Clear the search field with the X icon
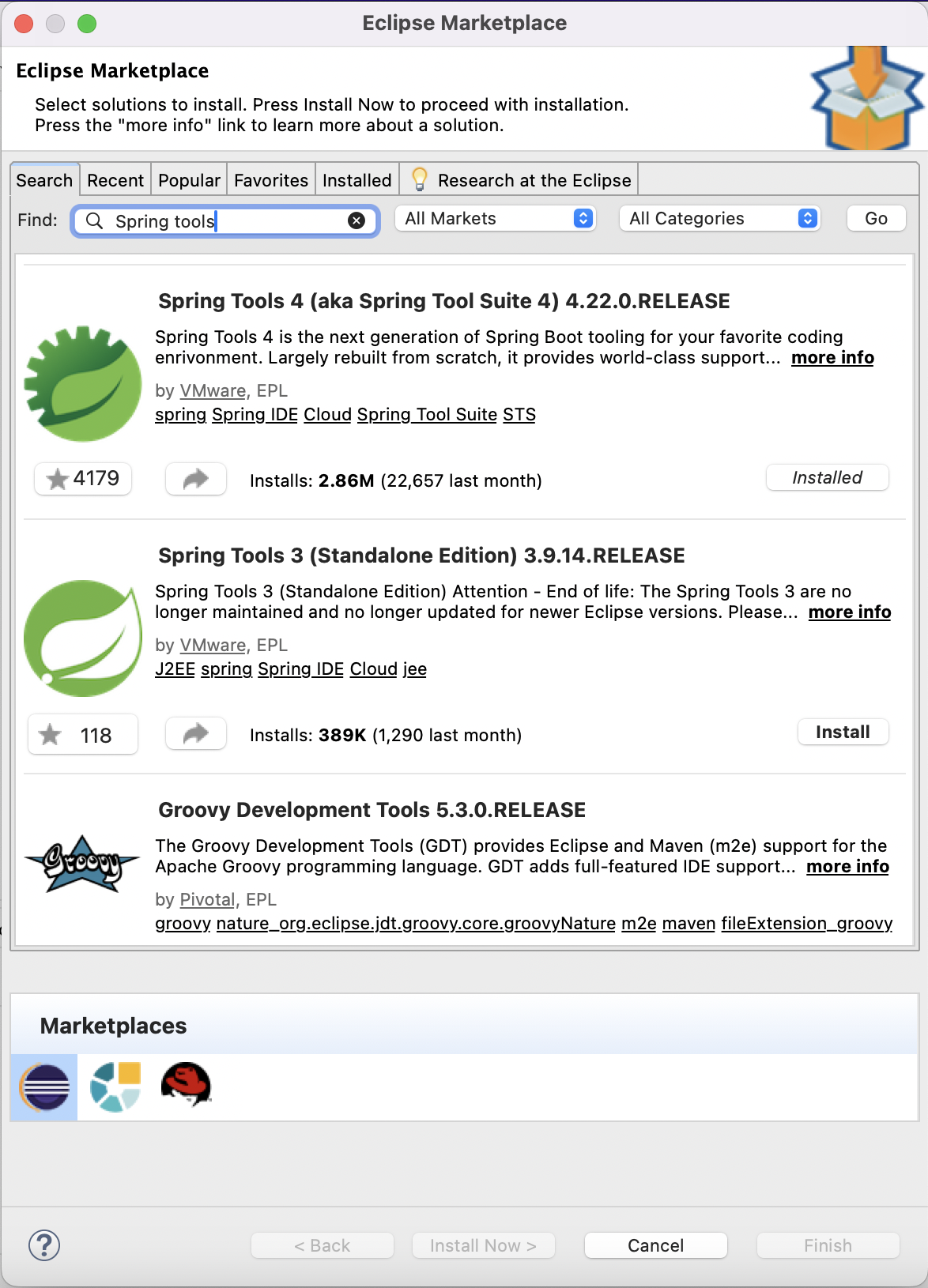Screen dimensions: 928x1288 click(x=356, y=220)
